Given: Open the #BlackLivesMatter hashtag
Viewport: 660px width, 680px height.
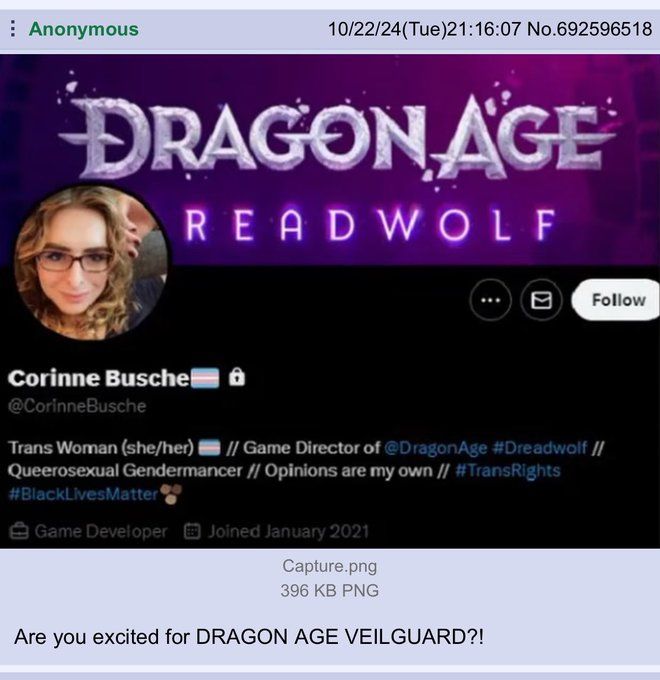Looking at the screenshot, I should click(83, 494).
